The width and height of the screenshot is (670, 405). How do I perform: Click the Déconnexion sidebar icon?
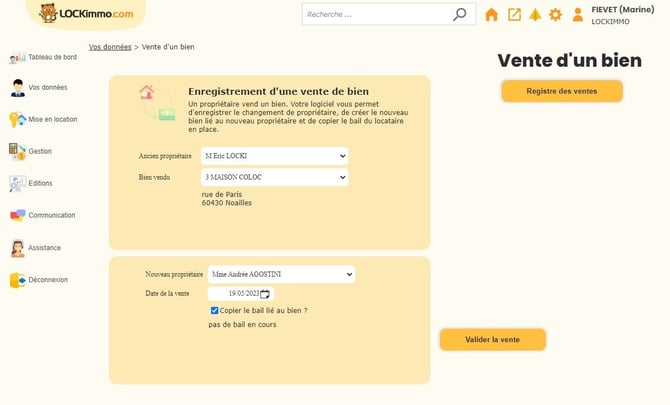(18, 280)
